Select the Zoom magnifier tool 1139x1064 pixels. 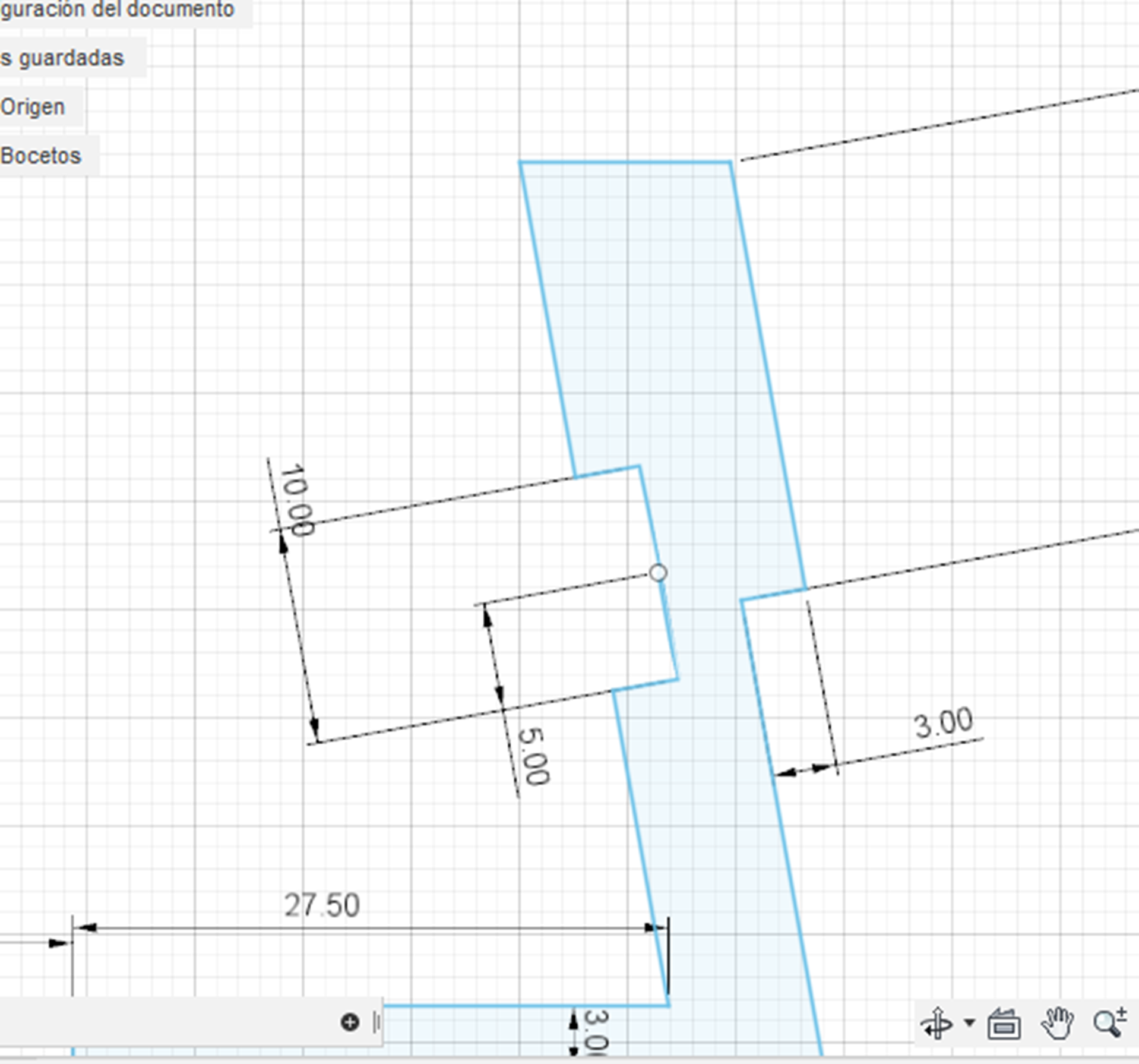1109,1022
